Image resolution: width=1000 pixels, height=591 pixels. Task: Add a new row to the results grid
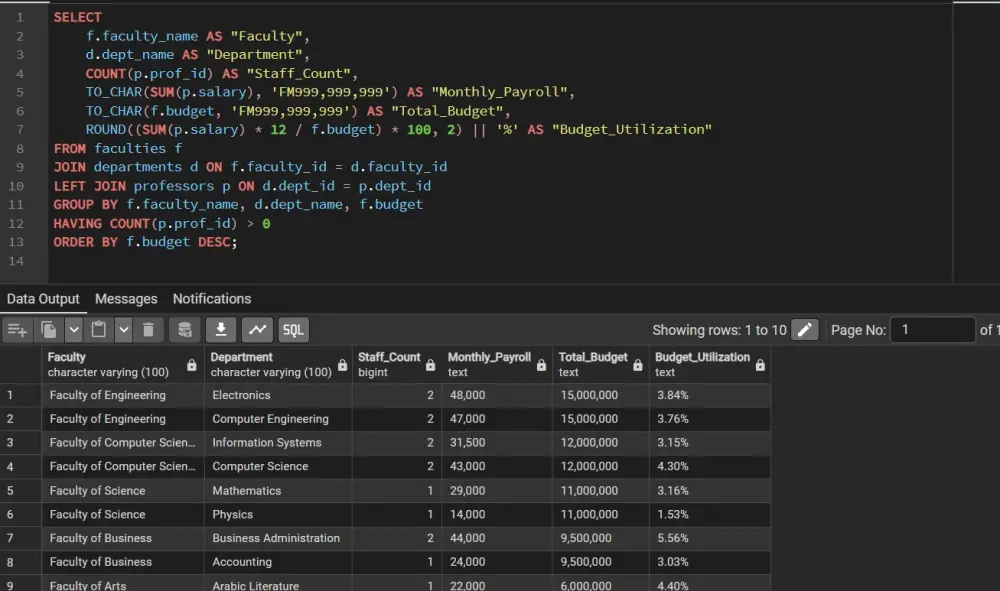(x=15, y=329)
